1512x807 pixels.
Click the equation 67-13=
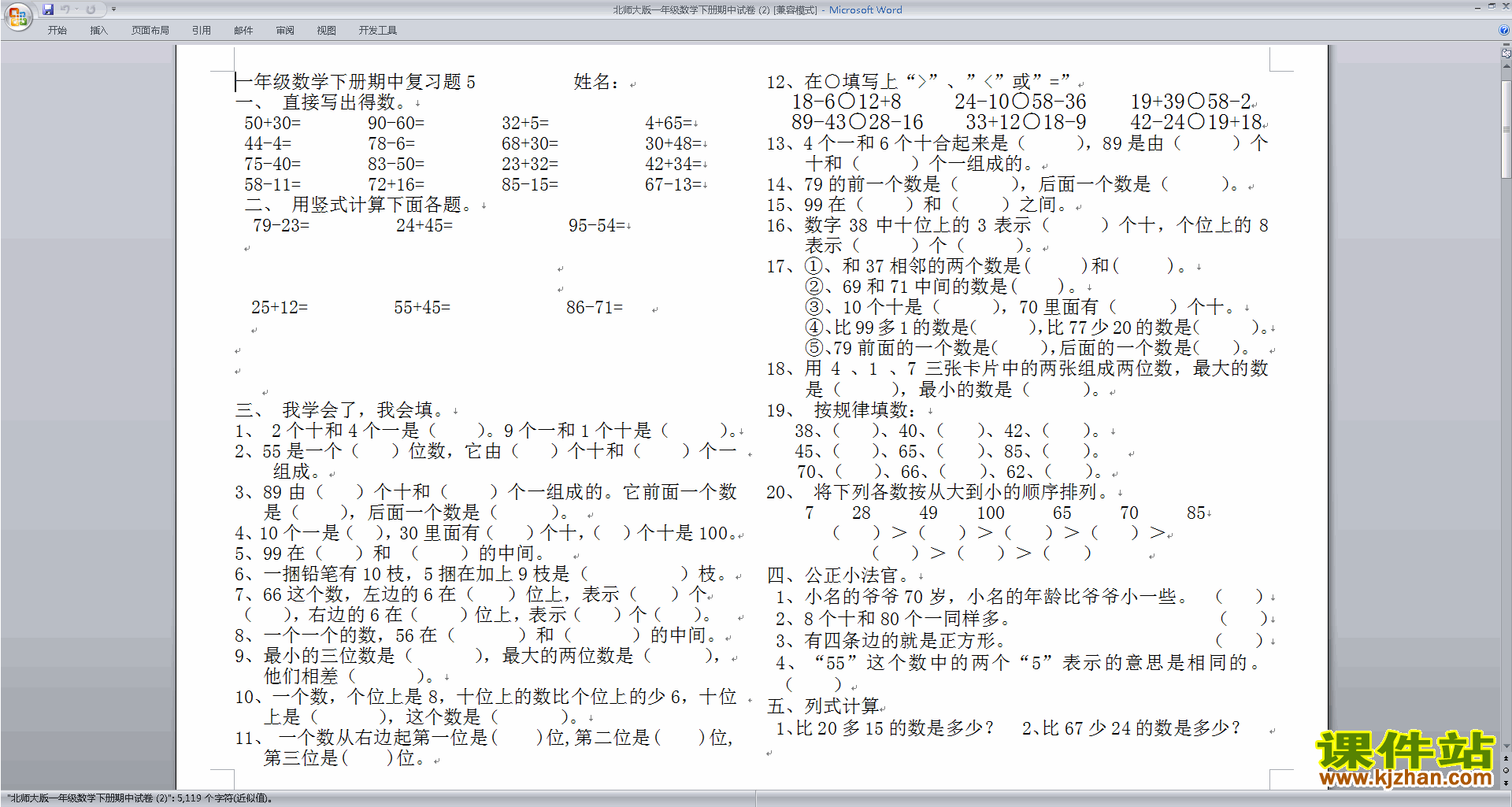pos(673,185)
